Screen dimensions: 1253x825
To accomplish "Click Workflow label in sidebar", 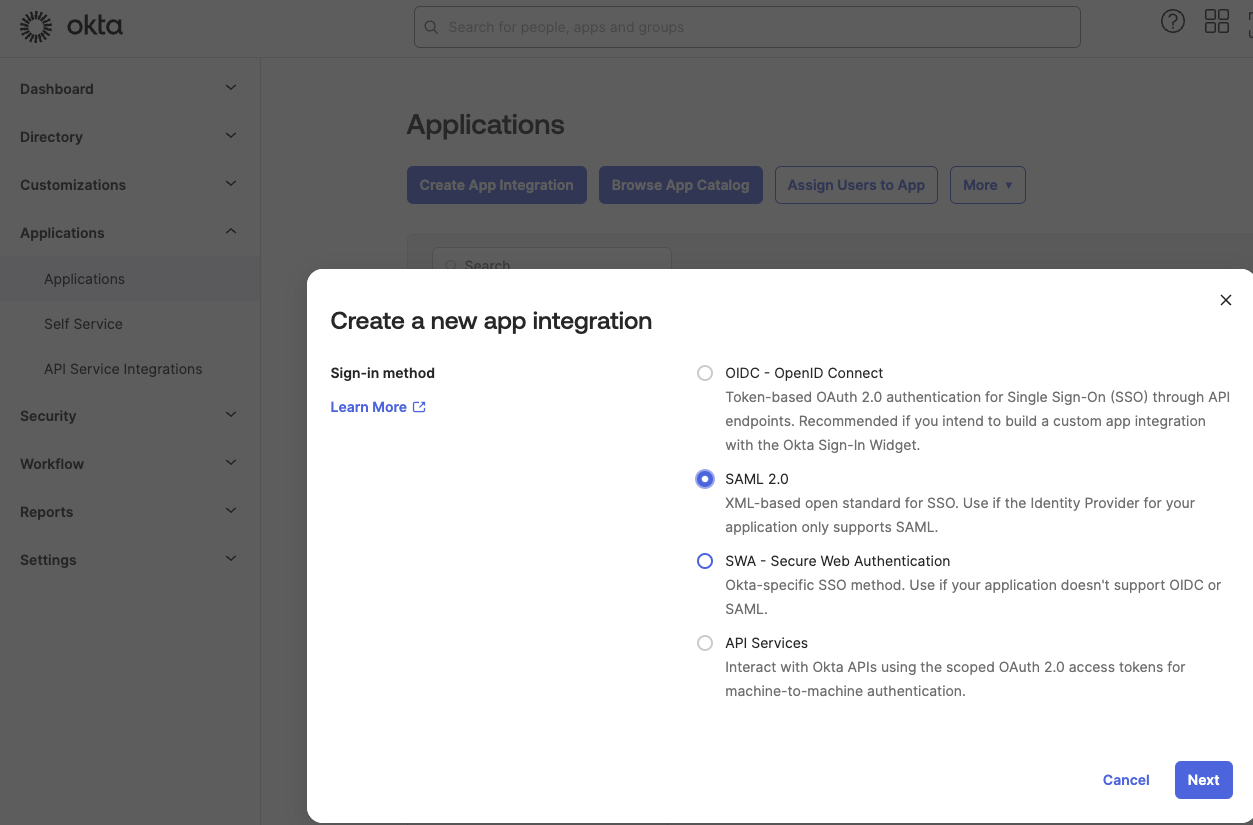I will point(52,464).
